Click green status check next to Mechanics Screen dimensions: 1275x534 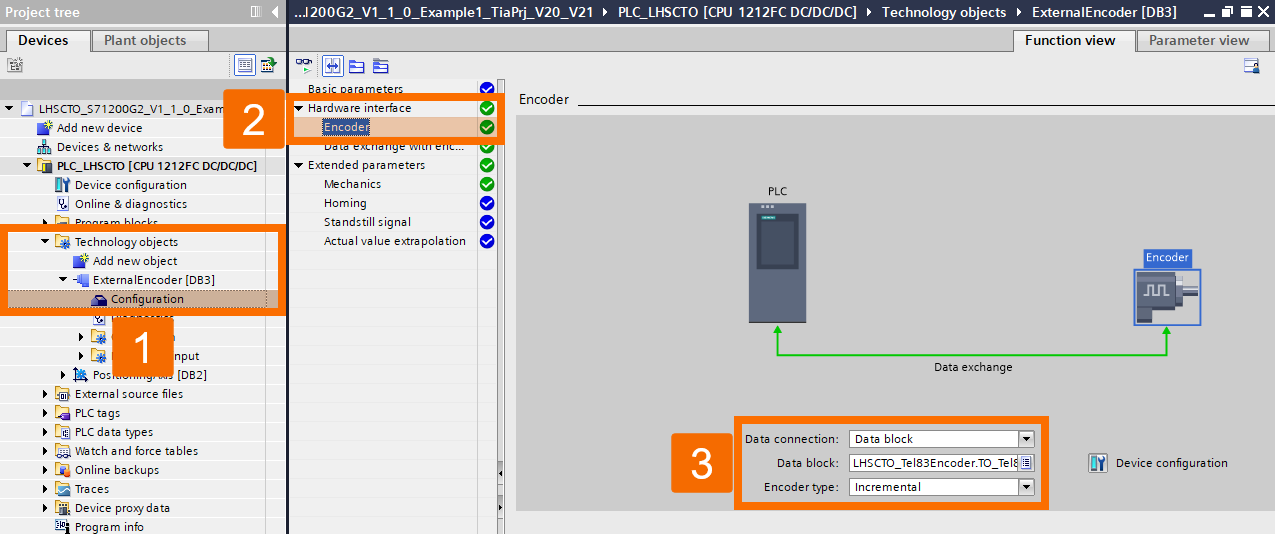tap(487, 184)
